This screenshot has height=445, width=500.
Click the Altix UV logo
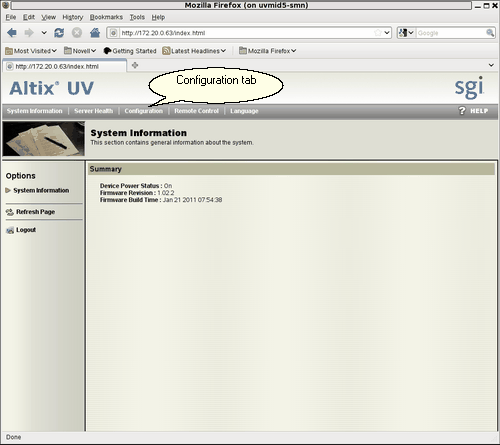point(52,88)
